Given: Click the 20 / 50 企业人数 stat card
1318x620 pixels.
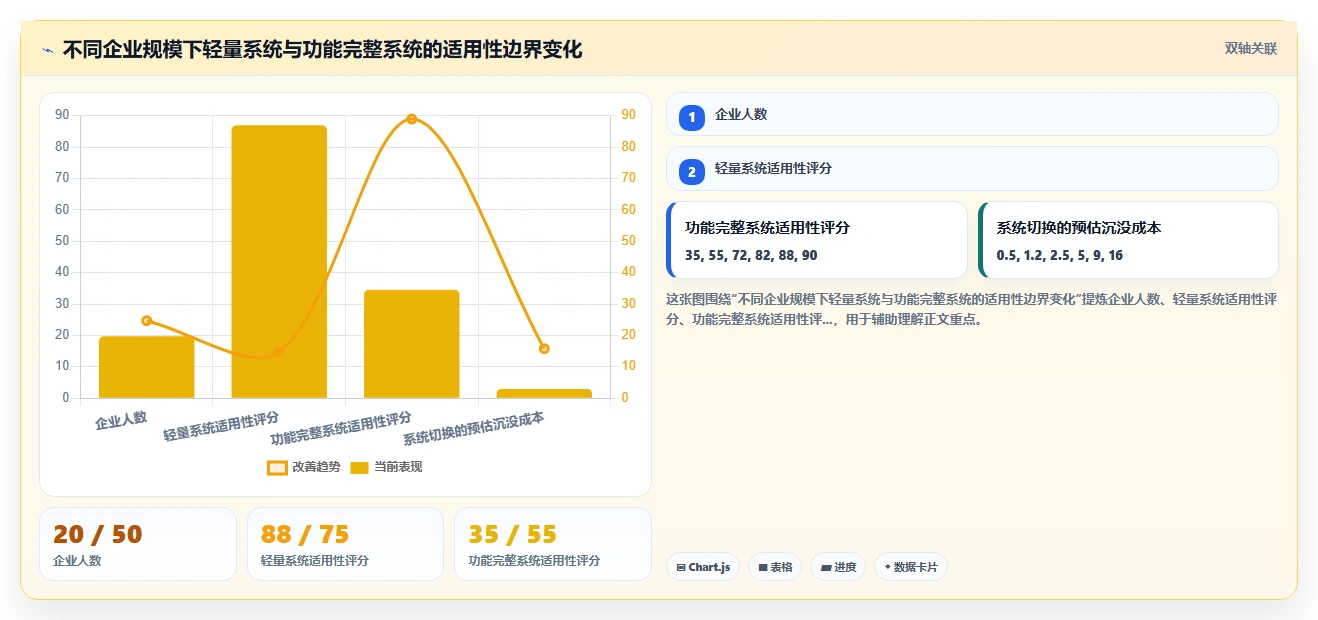Looking at the screenshot, I should tap(138, 544).
